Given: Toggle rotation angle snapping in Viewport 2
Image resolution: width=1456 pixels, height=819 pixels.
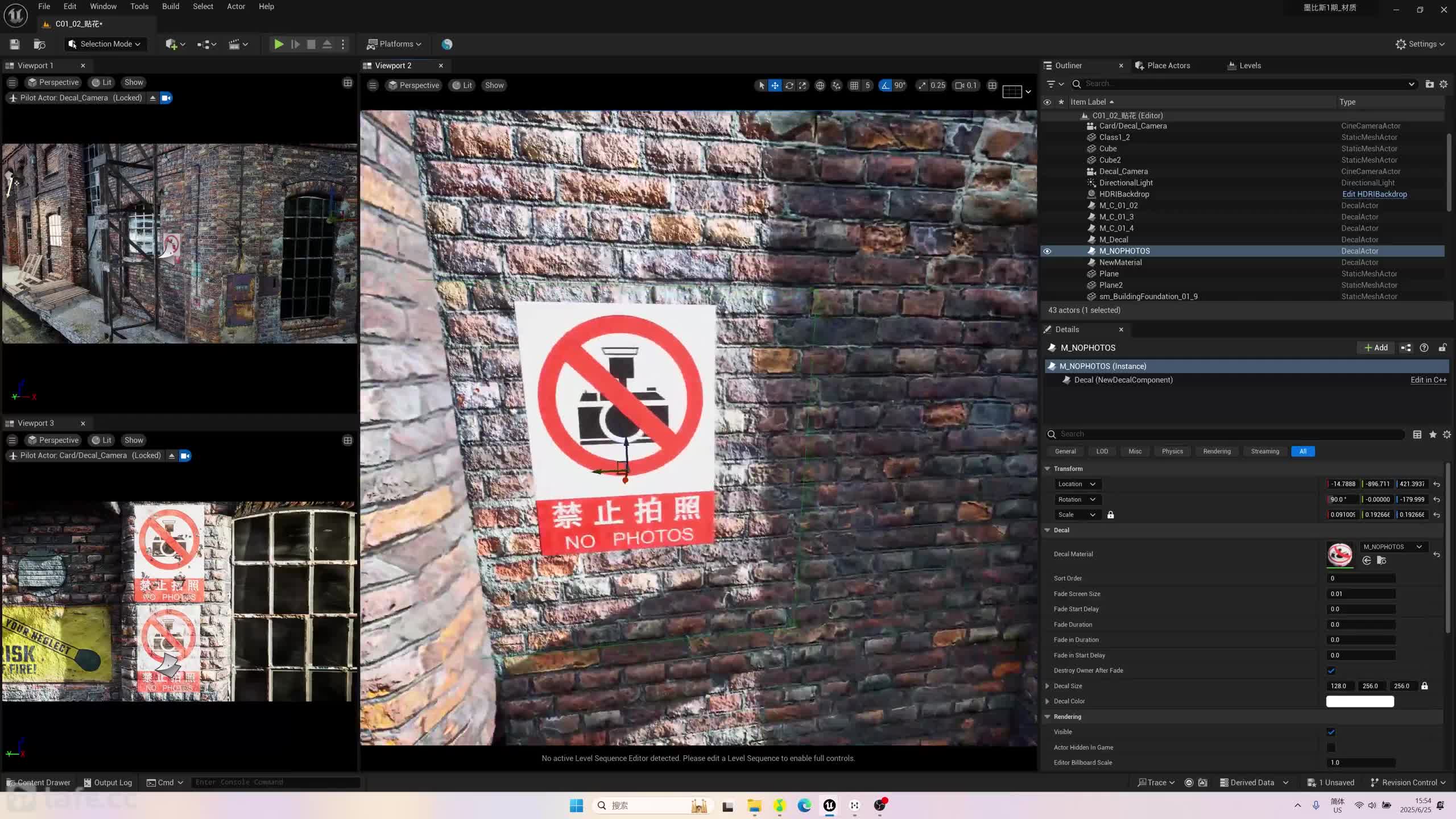Looking at the screenshot, I should (x=885, y=85).
